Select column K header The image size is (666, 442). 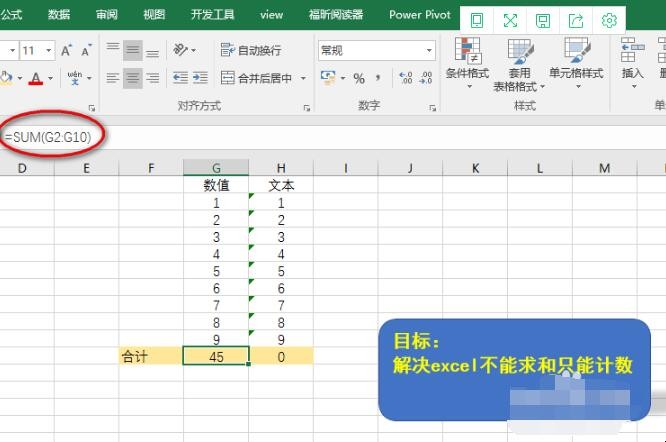click(x=475, y=168)
